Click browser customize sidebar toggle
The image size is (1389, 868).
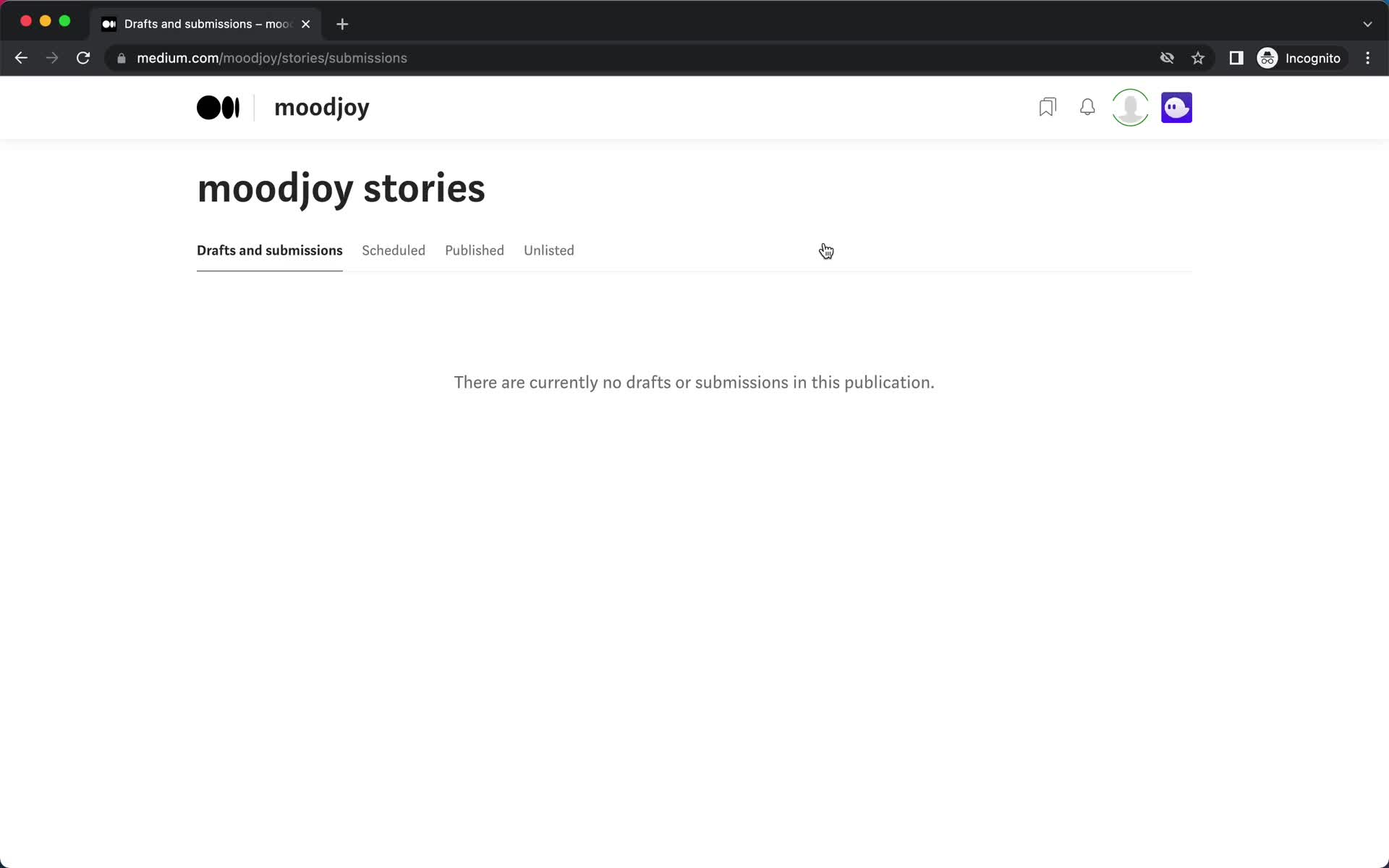[1237, 58]
